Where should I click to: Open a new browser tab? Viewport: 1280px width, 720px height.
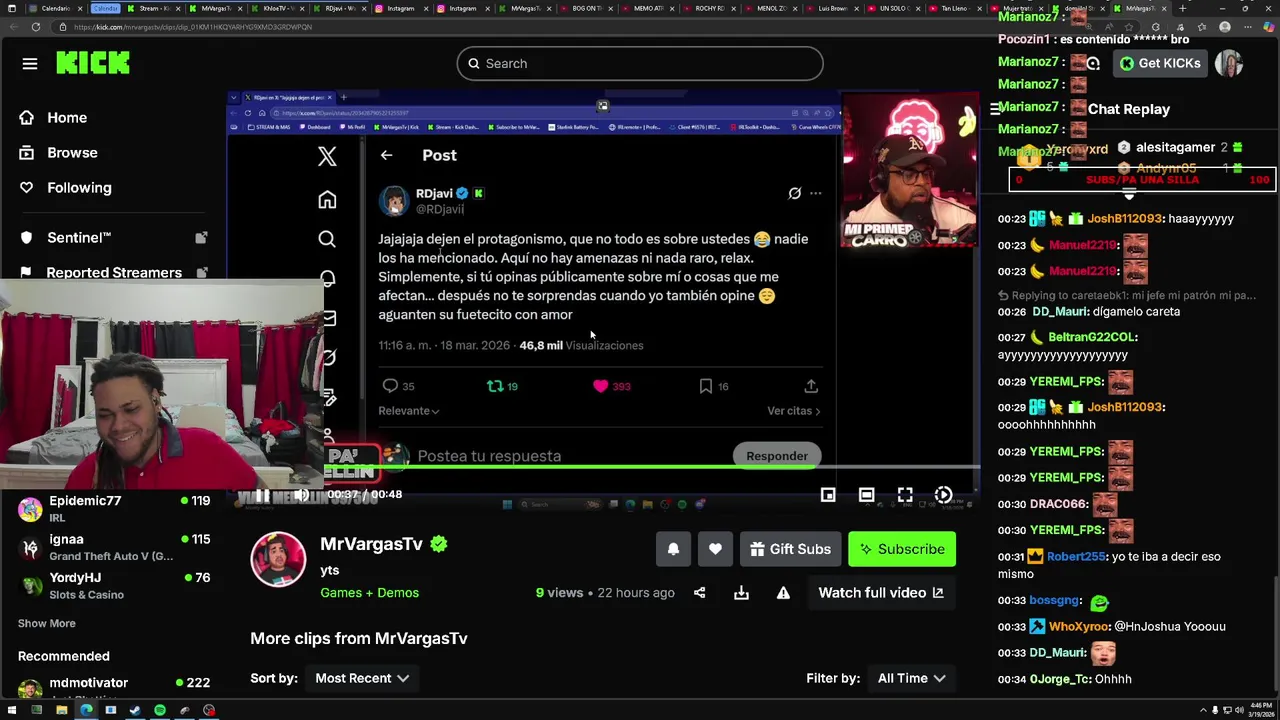tap(1183, 8)
